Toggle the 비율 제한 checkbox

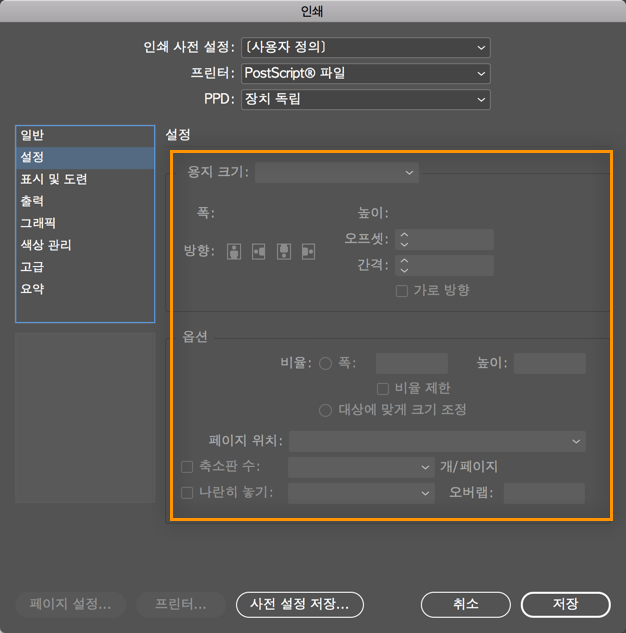pyautogui.click(x=383, y=389)
